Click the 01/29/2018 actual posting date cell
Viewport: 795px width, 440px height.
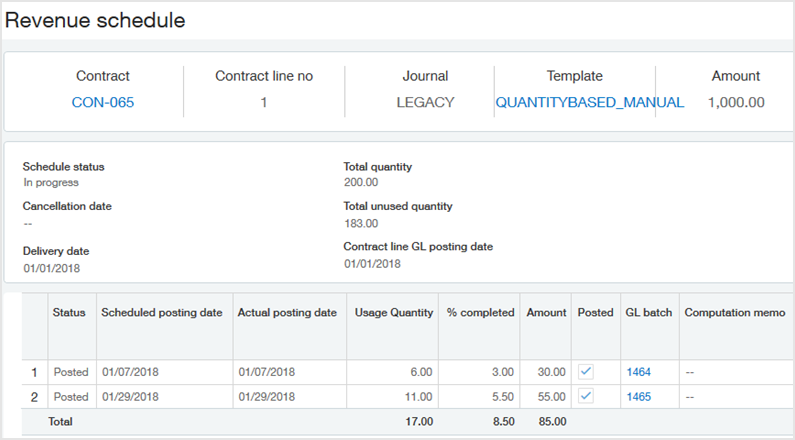click(x=266, y=397)
